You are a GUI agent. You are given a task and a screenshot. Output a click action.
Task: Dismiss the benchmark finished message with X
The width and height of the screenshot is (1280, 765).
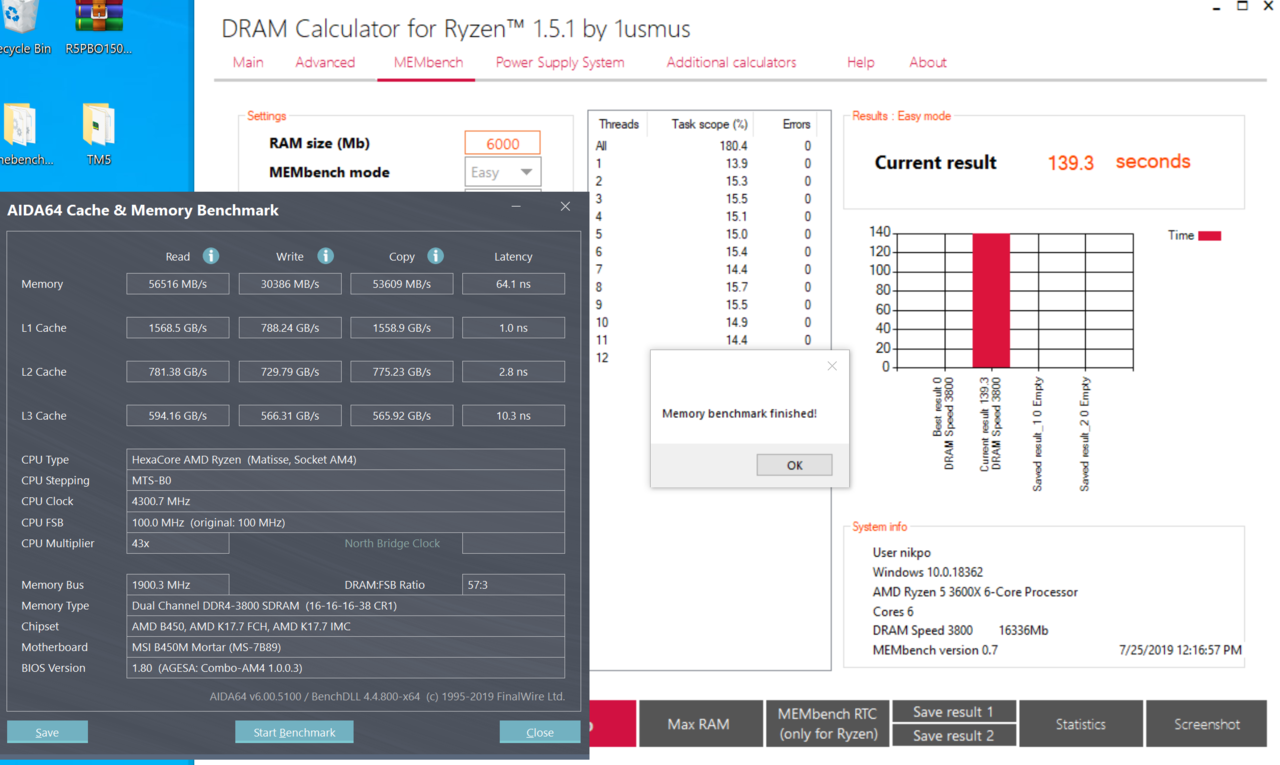pos(832,366)
